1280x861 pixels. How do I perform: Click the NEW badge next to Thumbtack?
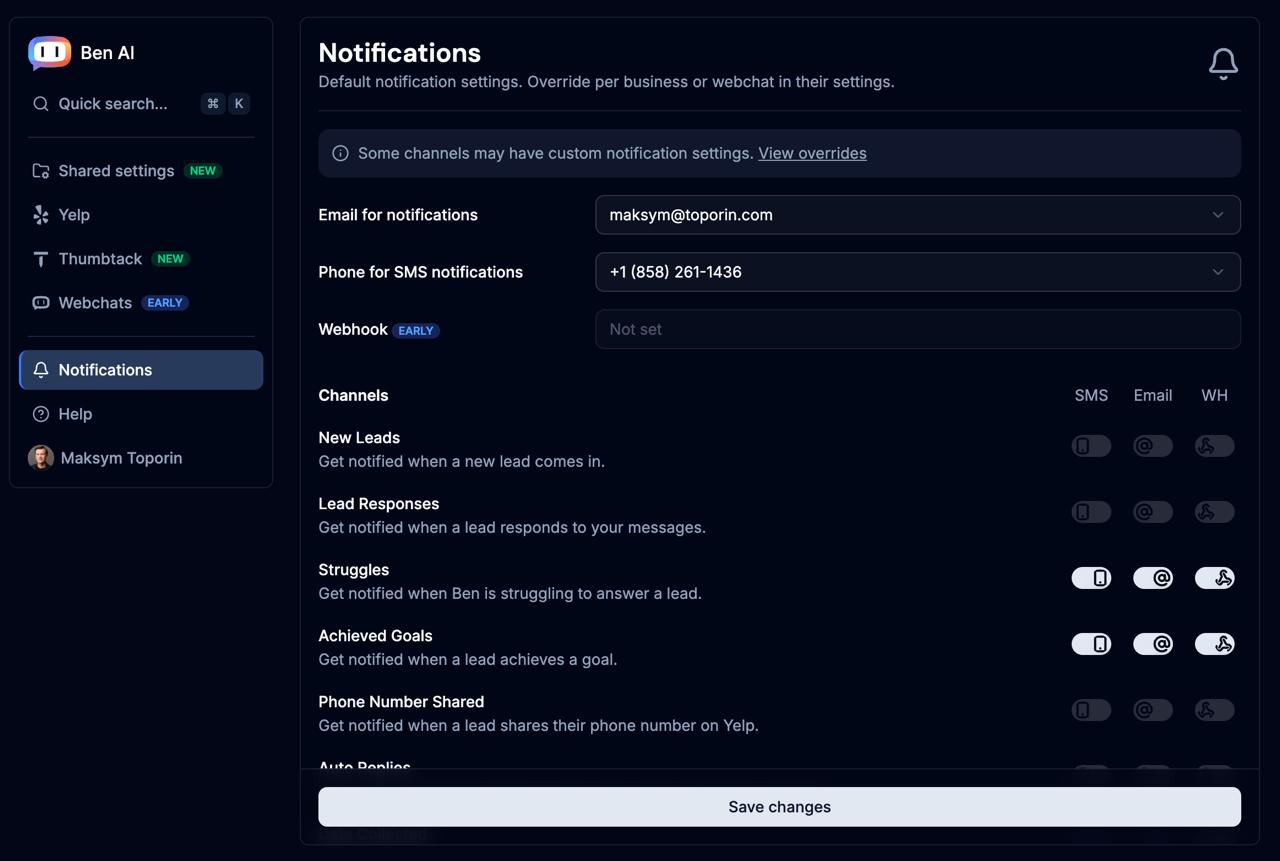pyautogui.click(x=170, y=259)
